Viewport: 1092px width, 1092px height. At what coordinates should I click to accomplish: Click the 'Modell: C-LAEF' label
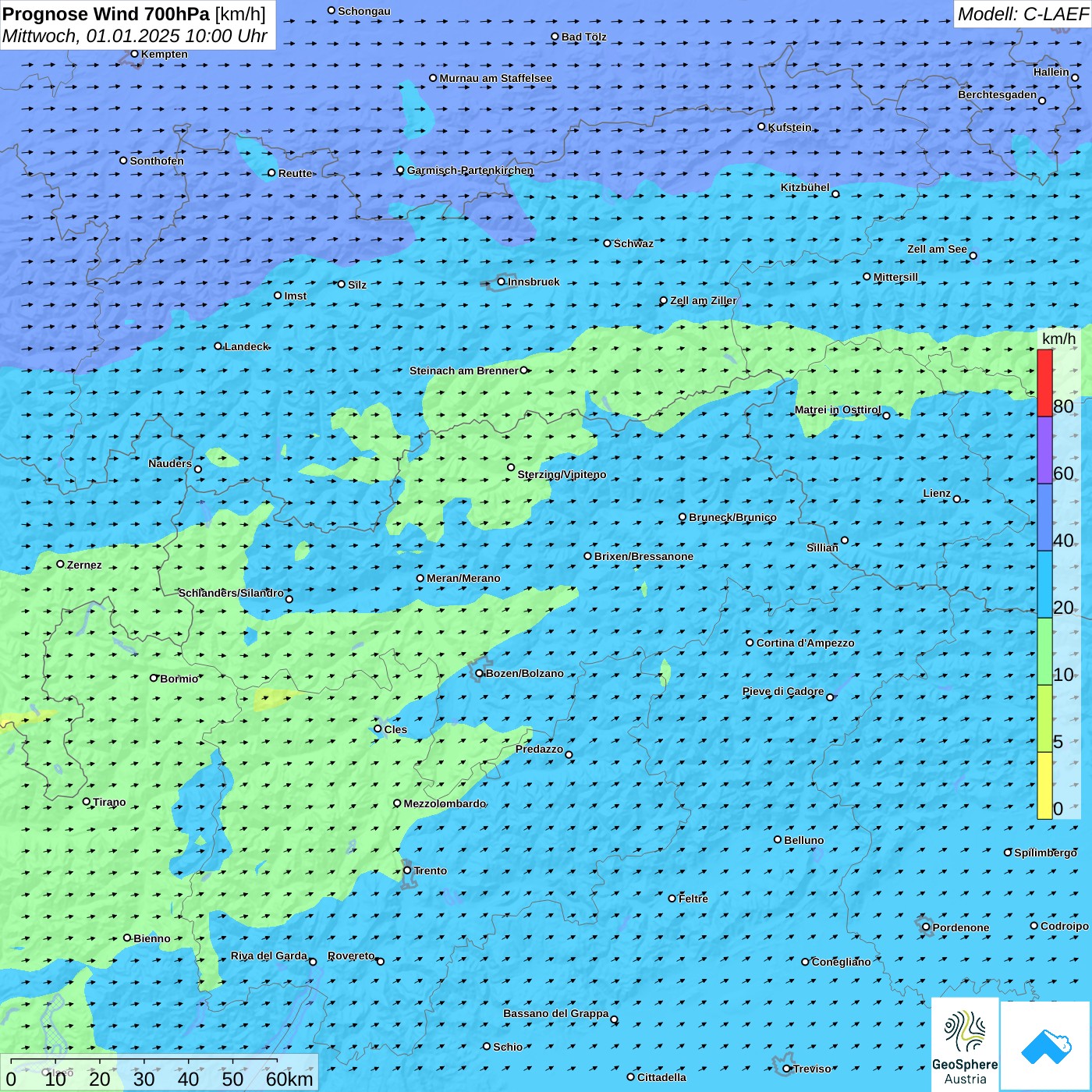1023,14
